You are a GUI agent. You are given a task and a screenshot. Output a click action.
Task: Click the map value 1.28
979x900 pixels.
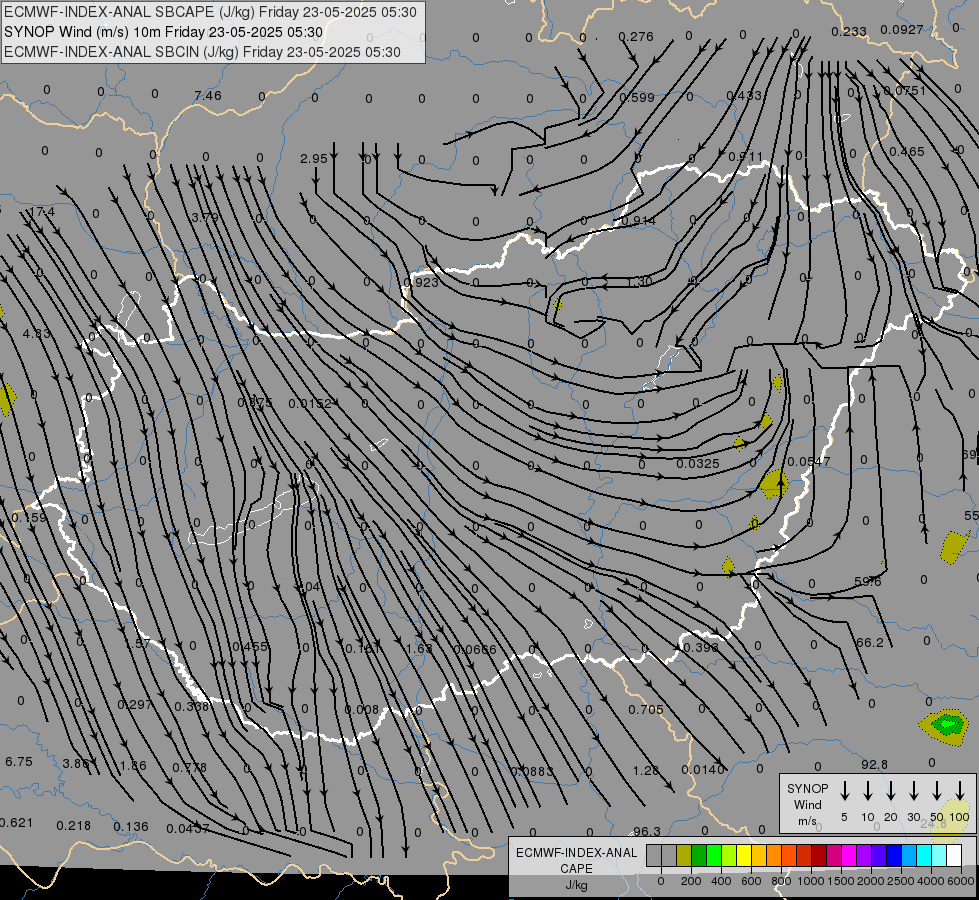point(646,770)
